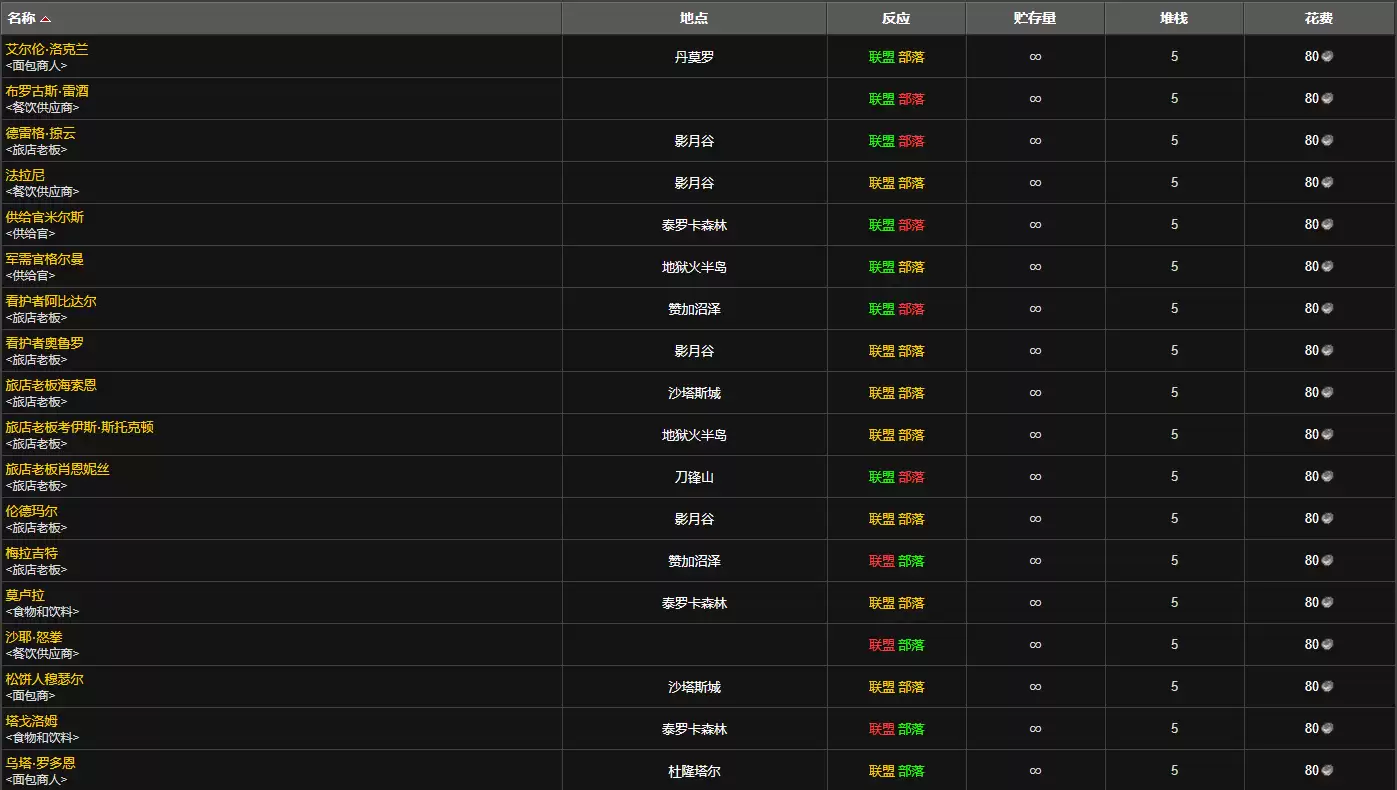Open the 塔戈洛姆 vendor link

click(x=33, y=720)
